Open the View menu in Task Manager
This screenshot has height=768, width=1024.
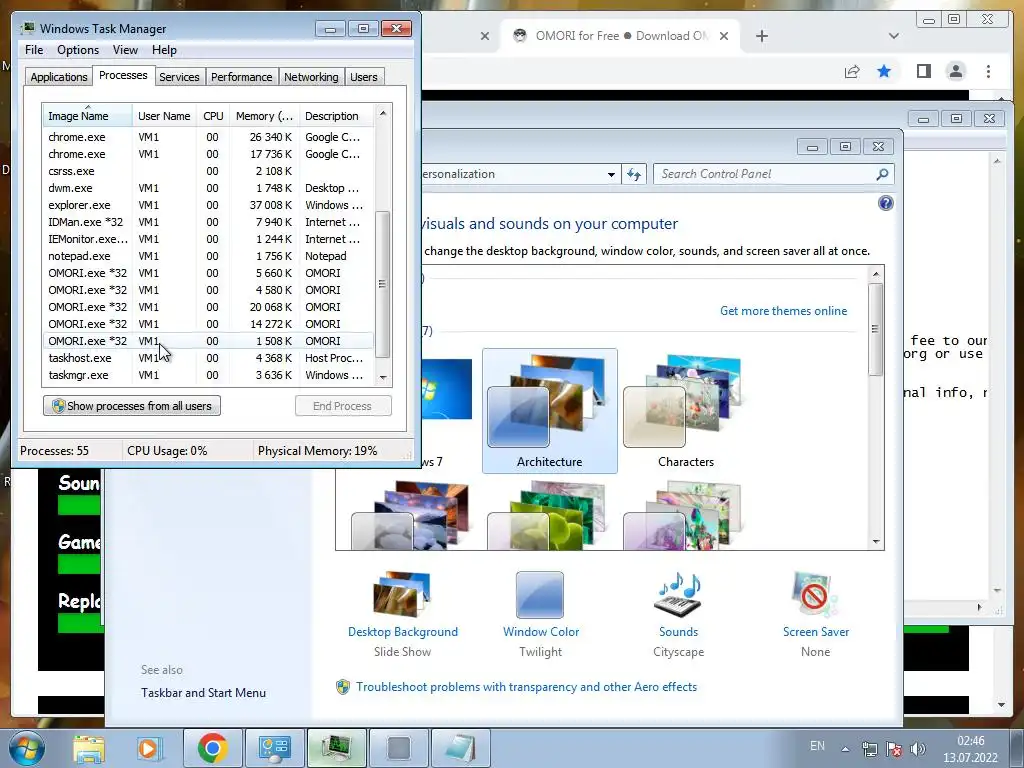(125, 50)
